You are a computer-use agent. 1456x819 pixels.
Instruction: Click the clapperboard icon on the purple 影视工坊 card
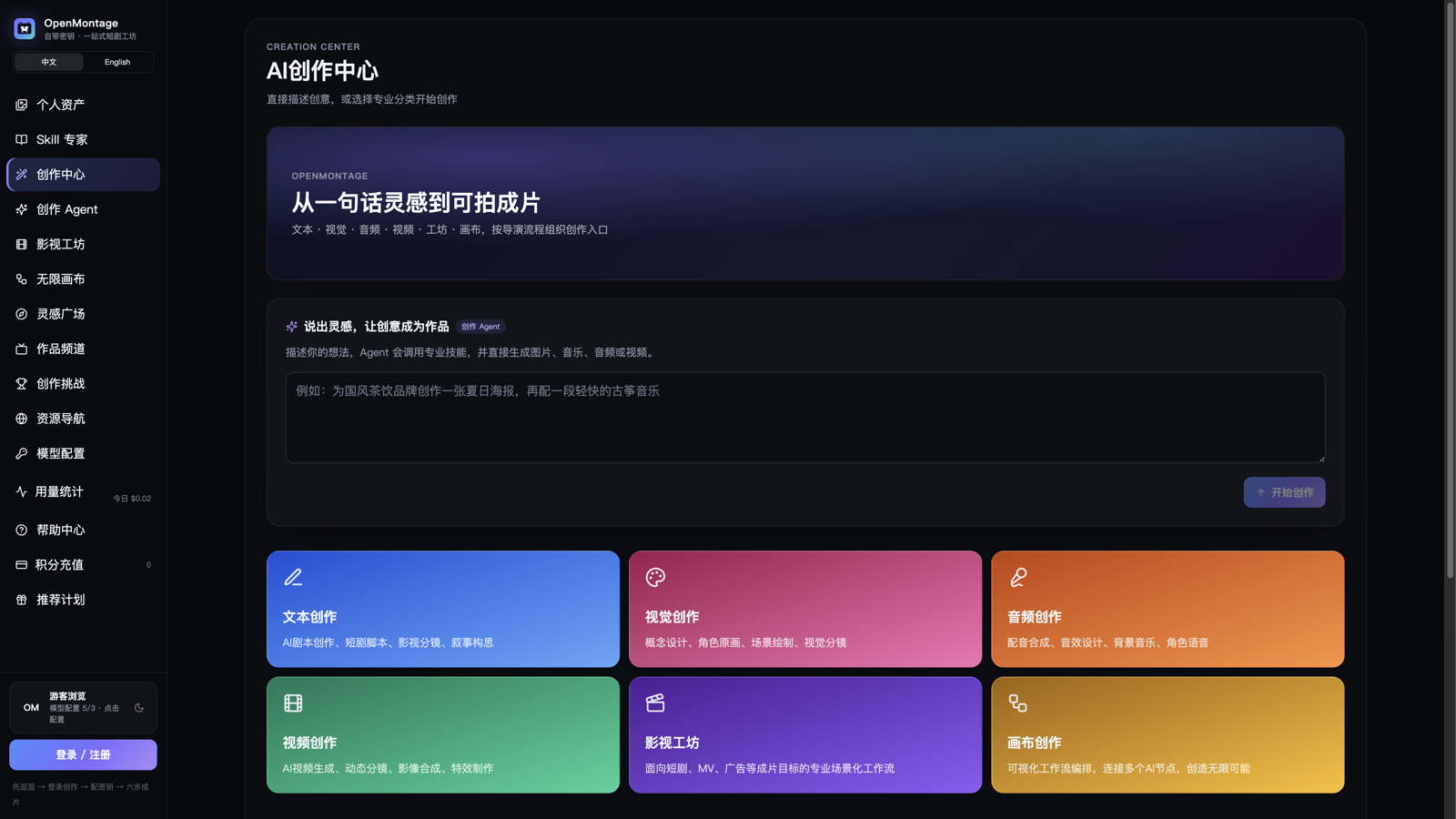[x=655, y=703]
